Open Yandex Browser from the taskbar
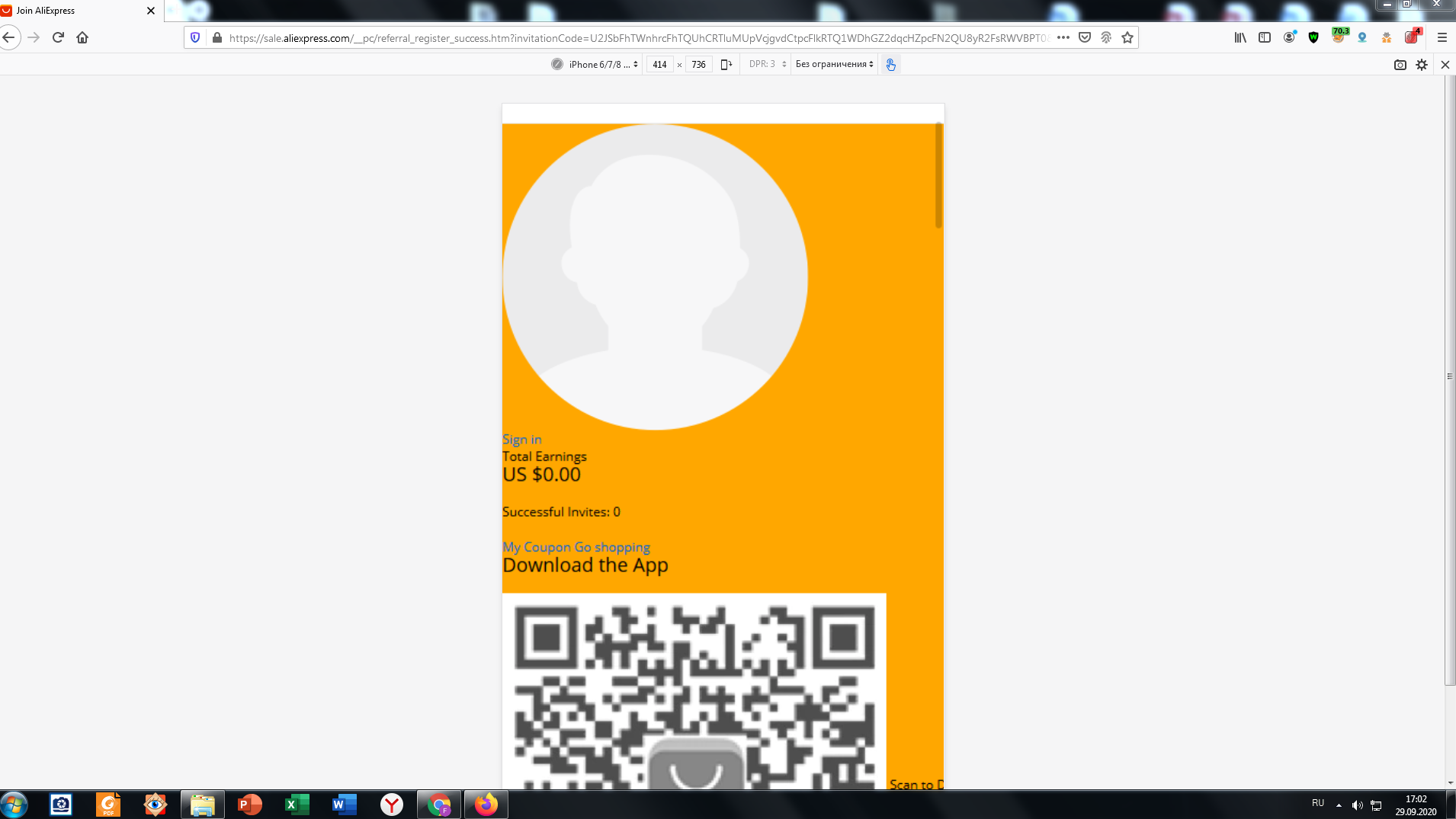1456x819 pixels. [392, 805]
